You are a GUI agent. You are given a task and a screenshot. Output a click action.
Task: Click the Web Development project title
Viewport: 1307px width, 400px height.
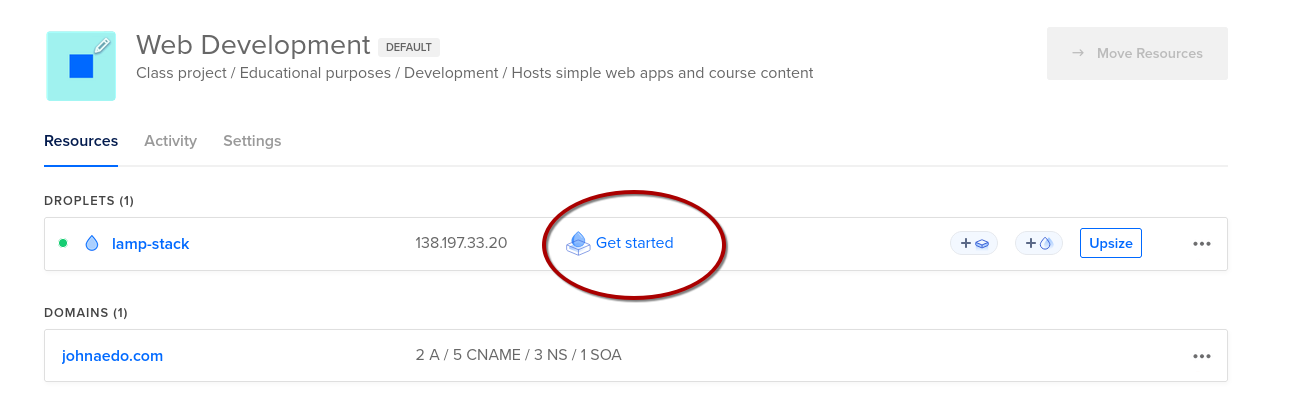pos(253,45)
